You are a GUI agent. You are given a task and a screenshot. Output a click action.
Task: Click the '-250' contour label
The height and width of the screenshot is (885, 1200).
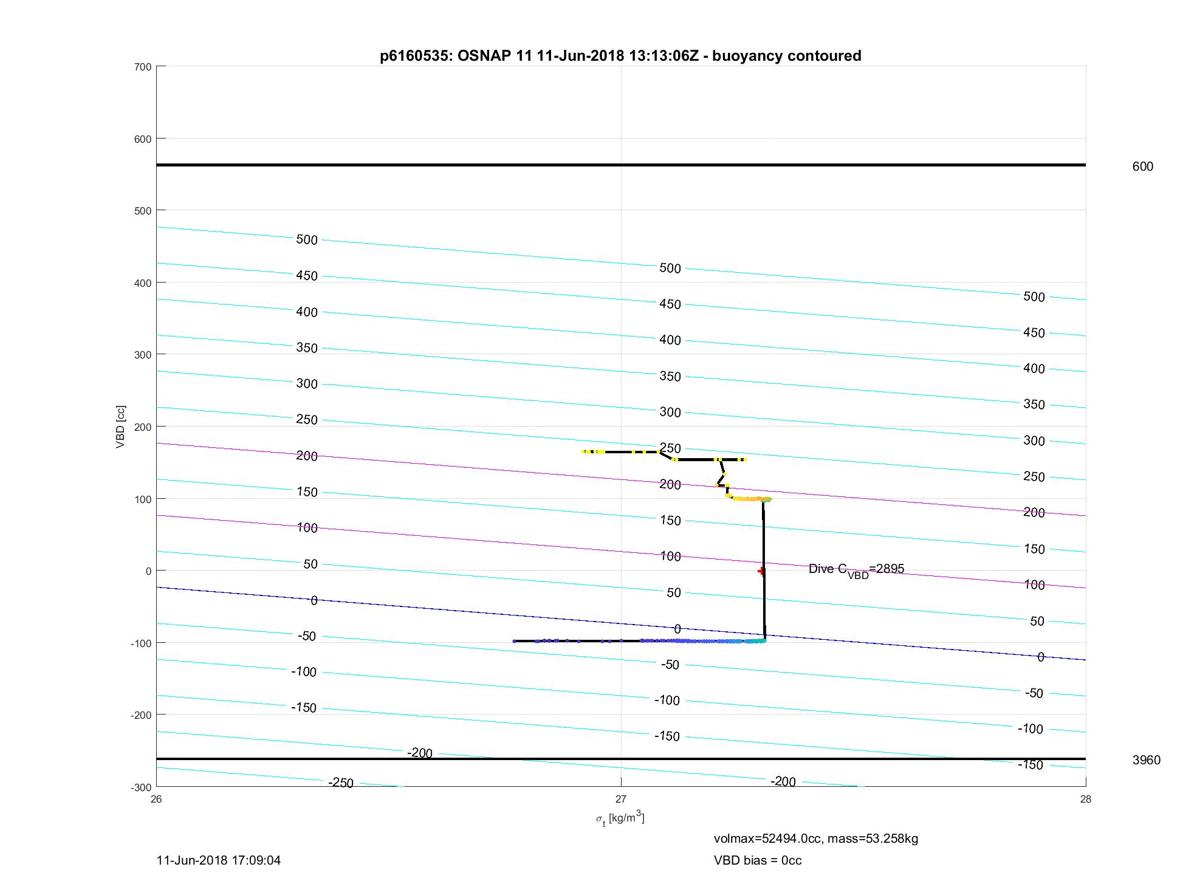click(x=341, y=782)
